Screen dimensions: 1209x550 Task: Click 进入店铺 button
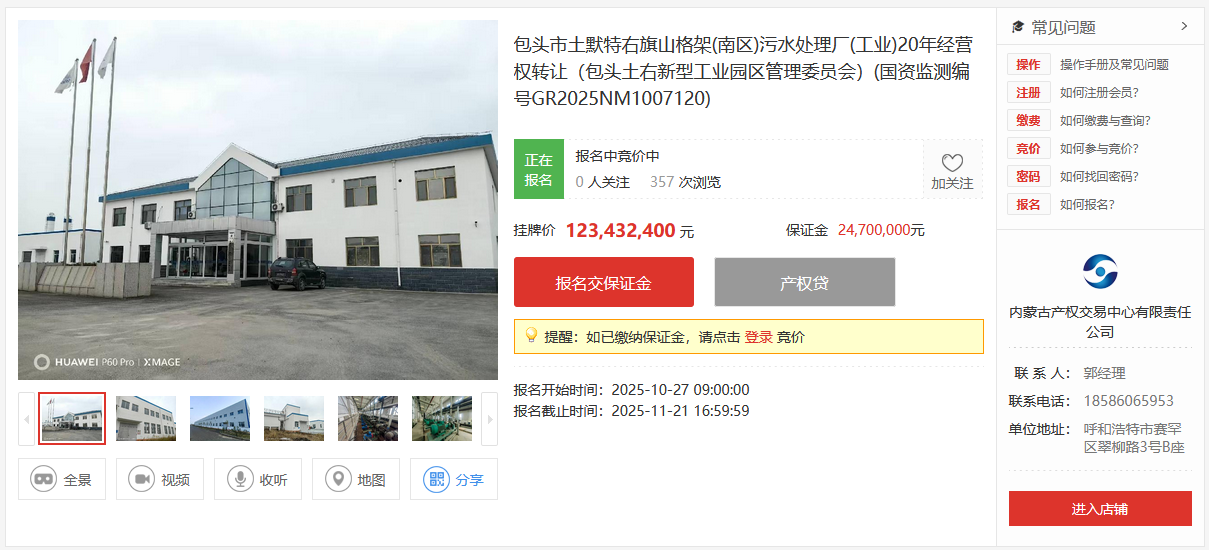(x=1100, y=508)
